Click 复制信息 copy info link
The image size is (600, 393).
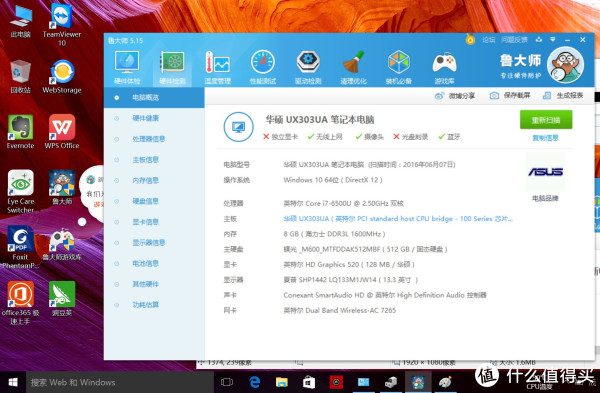click(545, 138)
